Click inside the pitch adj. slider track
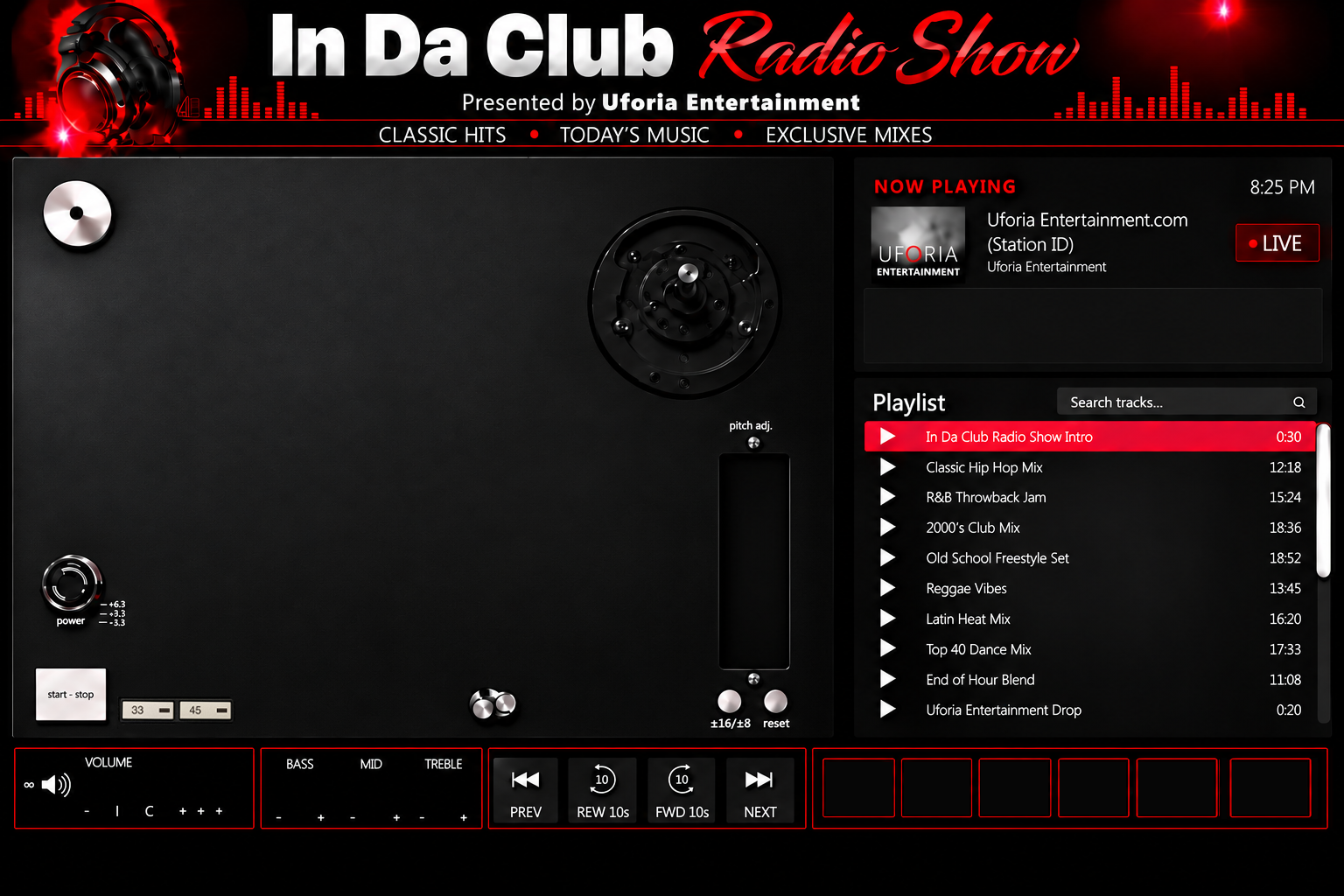 [x=754, y=561]
